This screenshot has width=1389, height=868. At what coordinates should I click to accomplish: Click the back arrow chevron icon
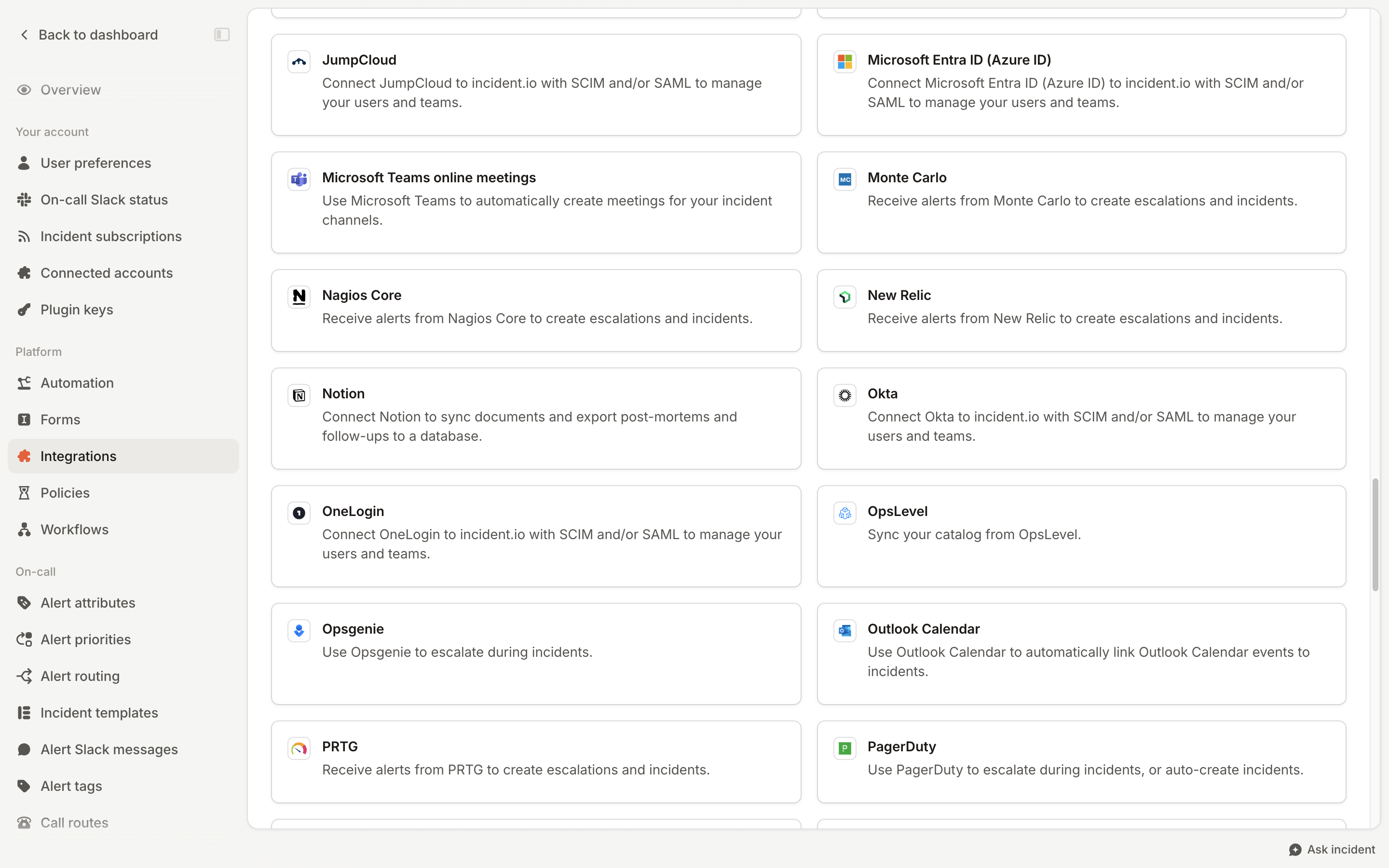pyautogui.click(x=24, y=34)
